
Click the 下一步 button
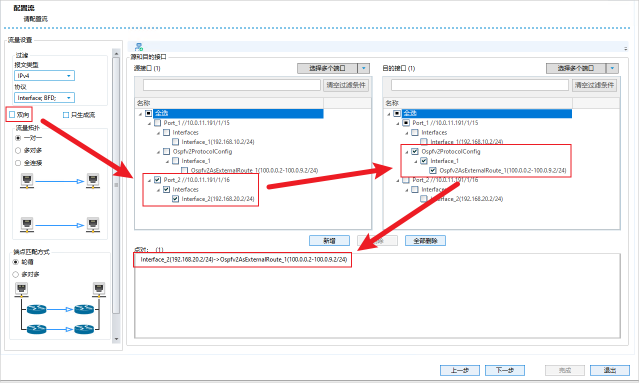click(x=505, y=370)
